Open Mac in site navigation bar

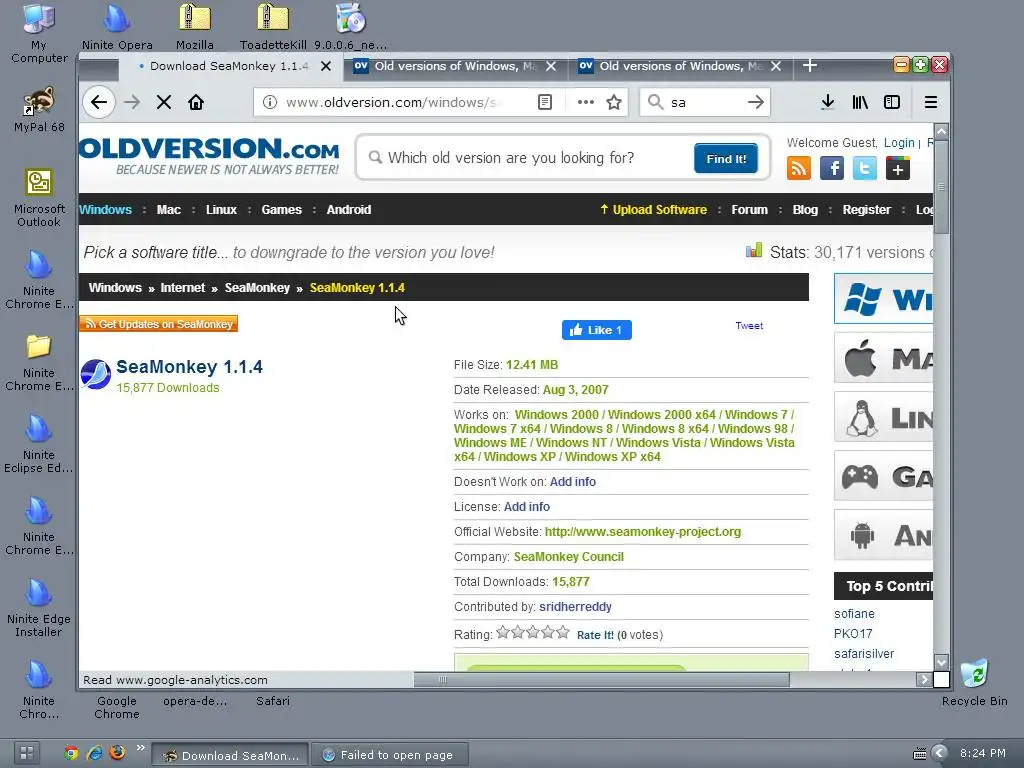pyautogui.click(x=168, y=210)
